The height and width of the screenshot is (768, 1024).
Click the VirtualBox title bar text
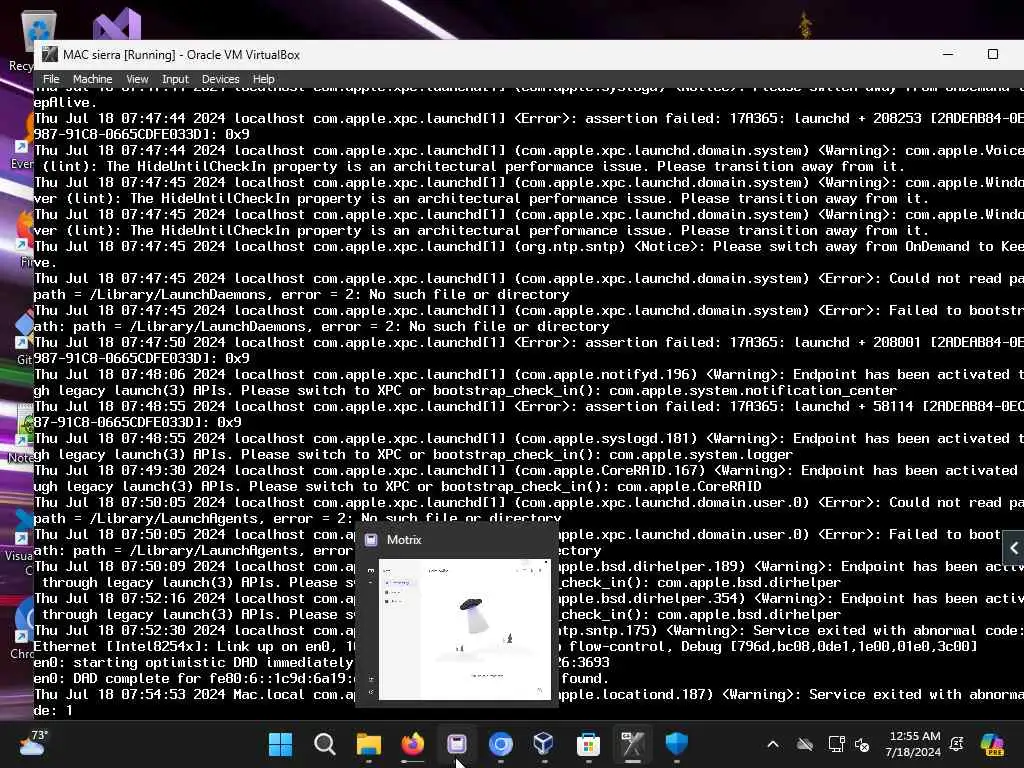click(x=181, y=55)
